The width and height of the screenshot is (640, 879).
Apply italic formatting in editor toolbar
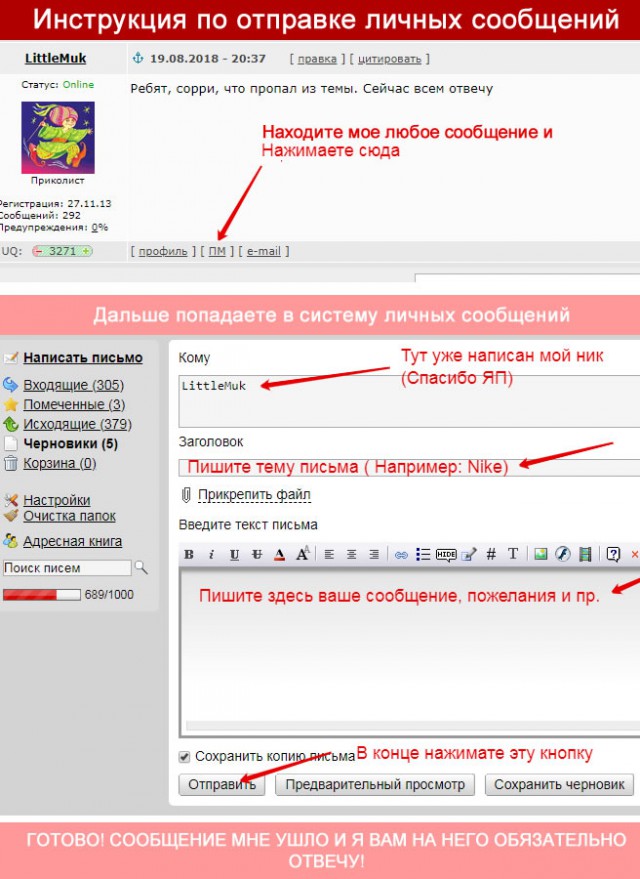pos(211,554)
